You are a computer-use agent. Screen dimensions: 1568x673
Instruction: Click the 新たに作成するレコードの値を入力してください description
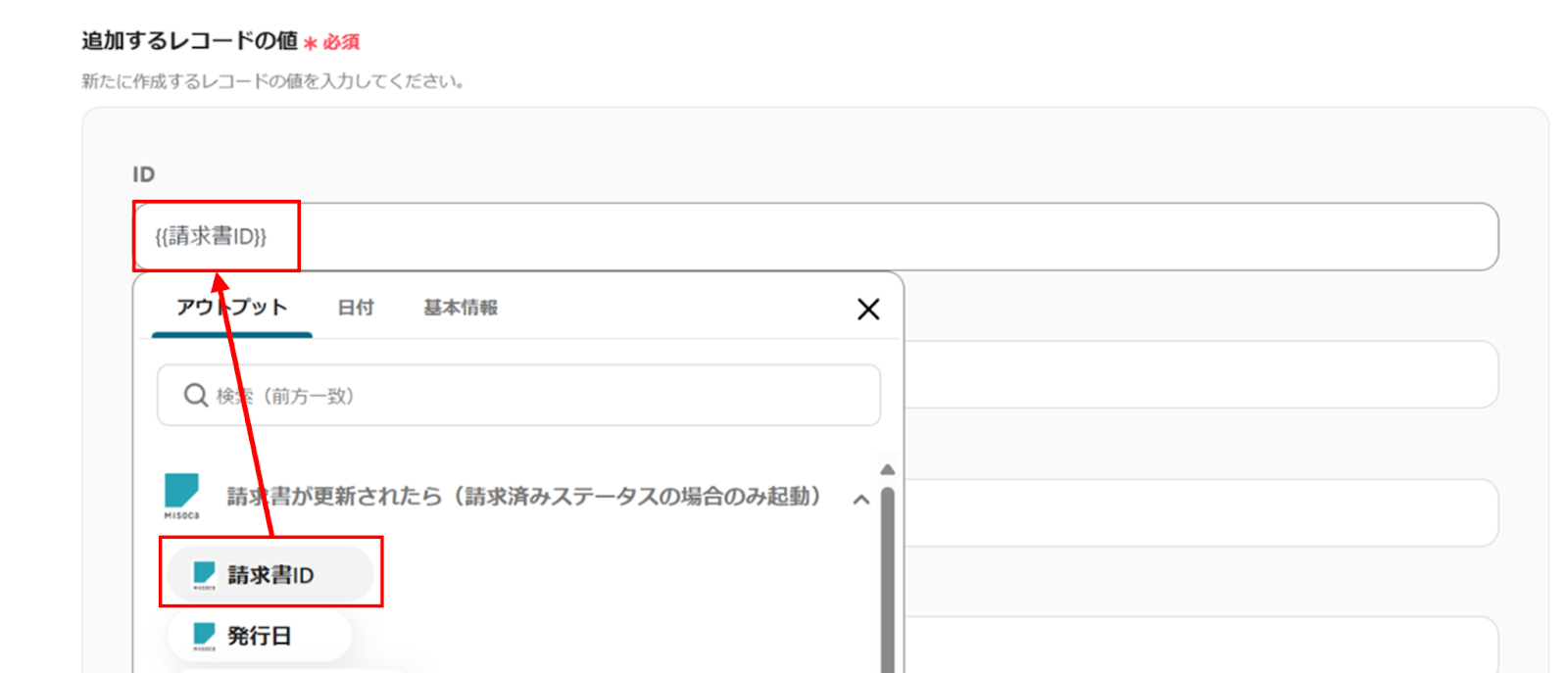[272, 81]
